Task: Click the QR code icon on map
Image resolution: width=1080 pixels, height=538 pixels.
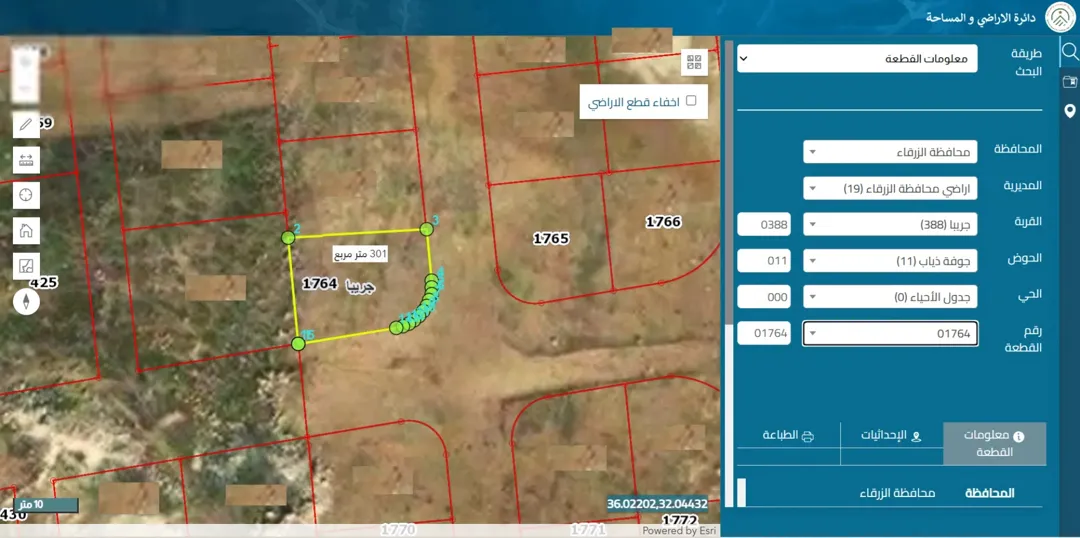Action: [x=694, y=63]
